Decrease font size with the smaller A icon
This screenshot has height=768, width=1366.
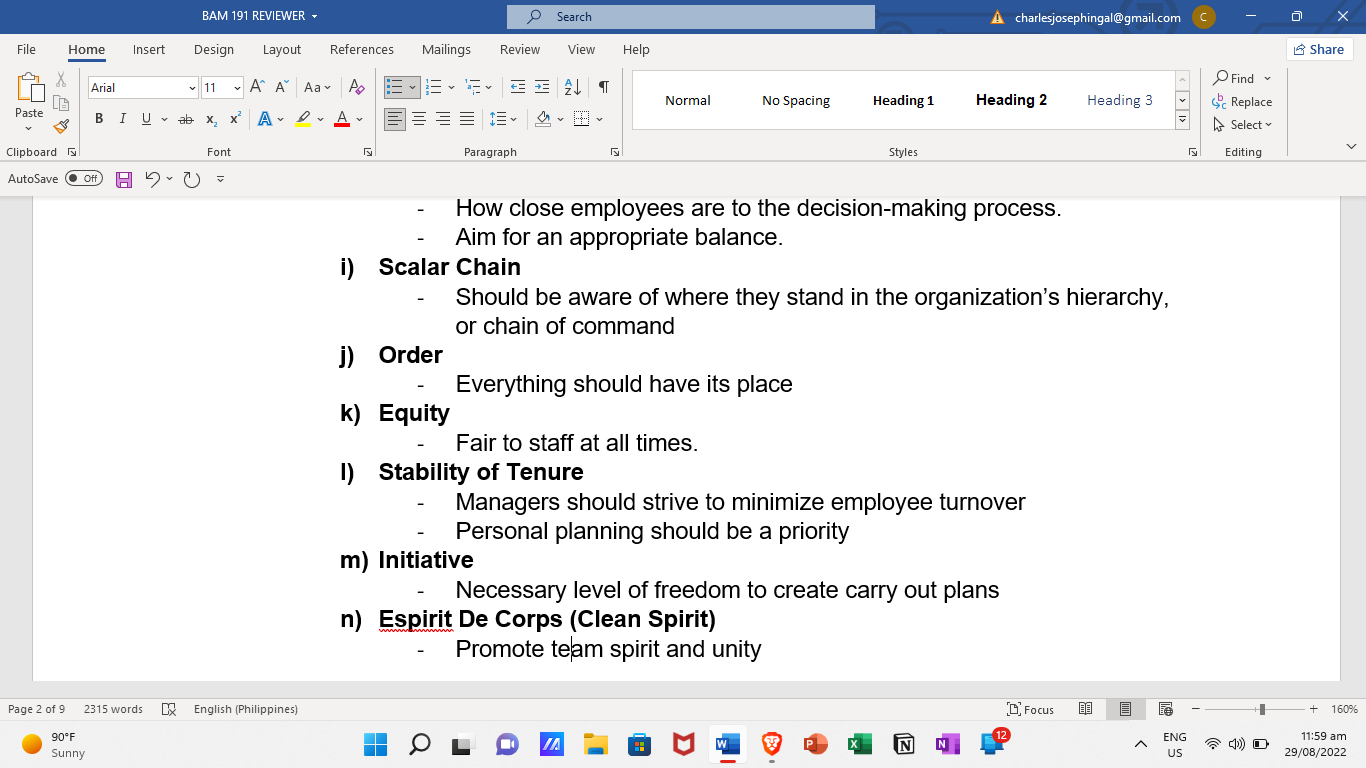(282, 87)
